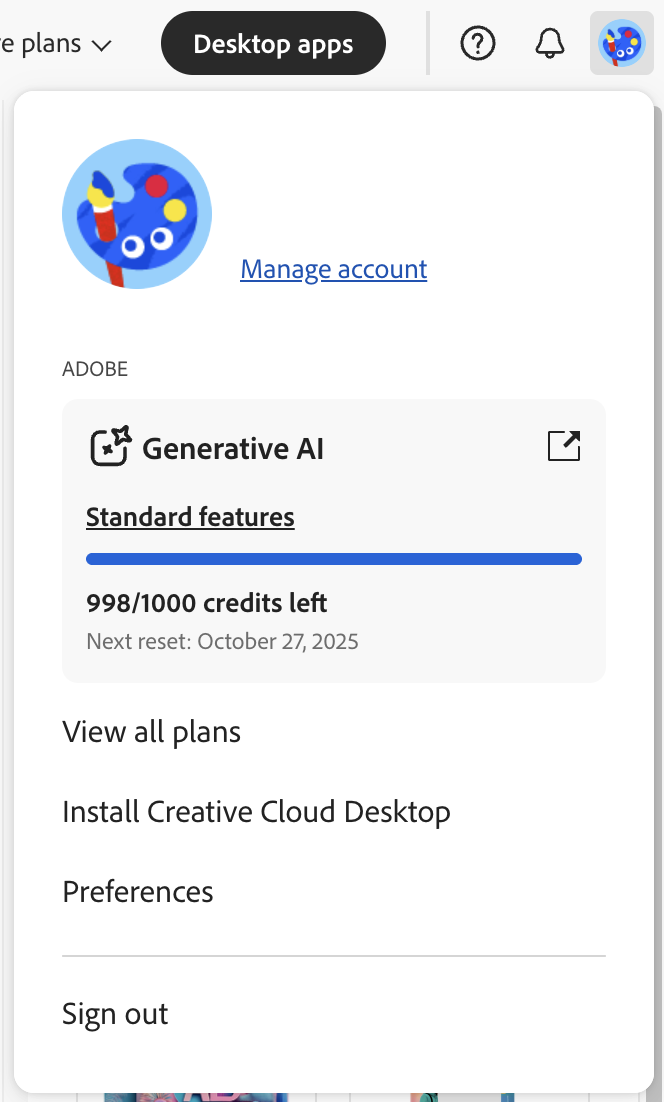Open the notifications bell icon
The height and width of the screenshot is (1102, 664).
549,43
